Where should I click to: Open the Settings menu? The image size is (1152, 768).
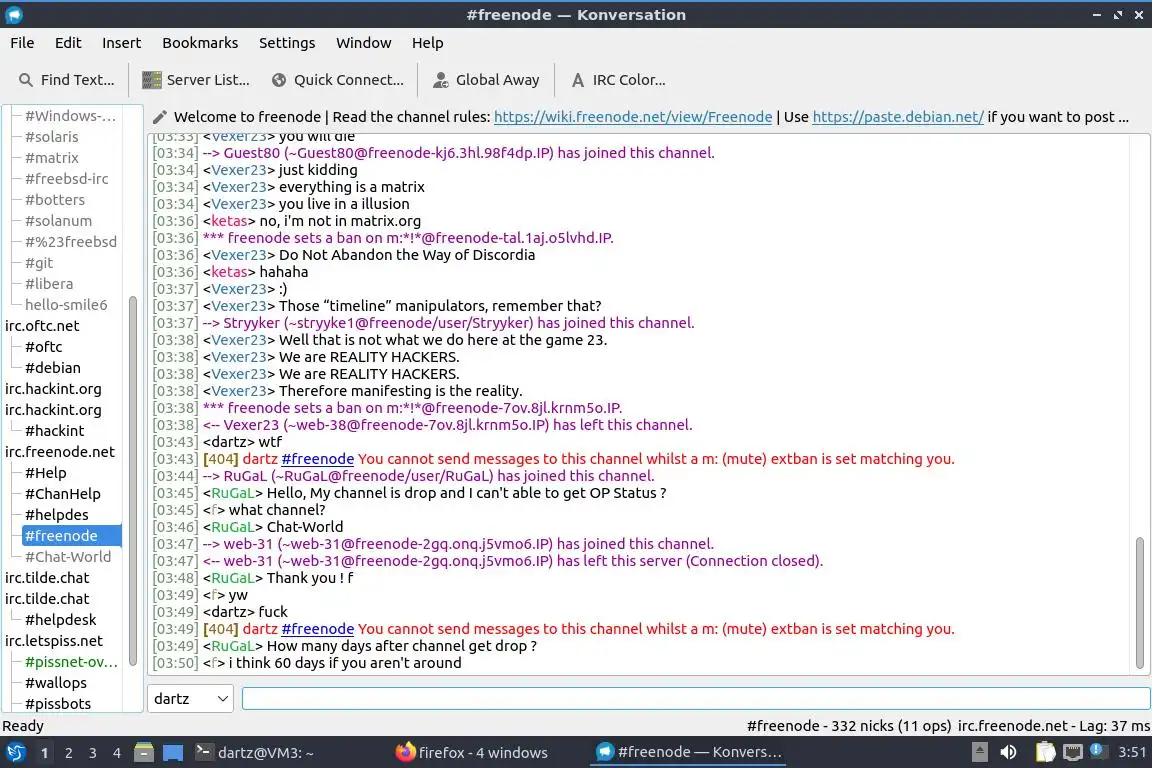click(287, 43)
